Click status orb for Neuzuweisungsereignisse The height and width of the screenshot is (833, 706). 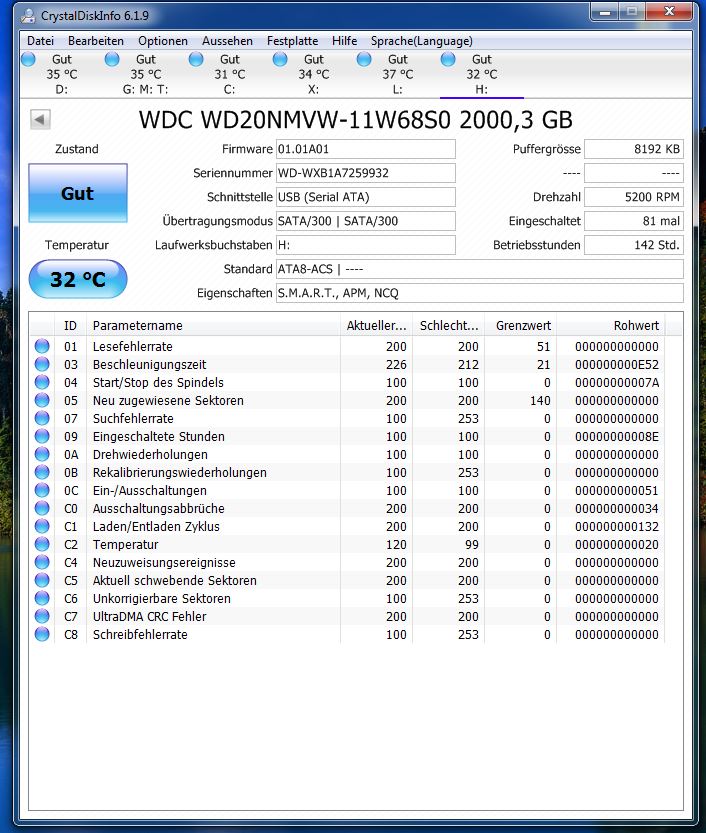[42, 563]
